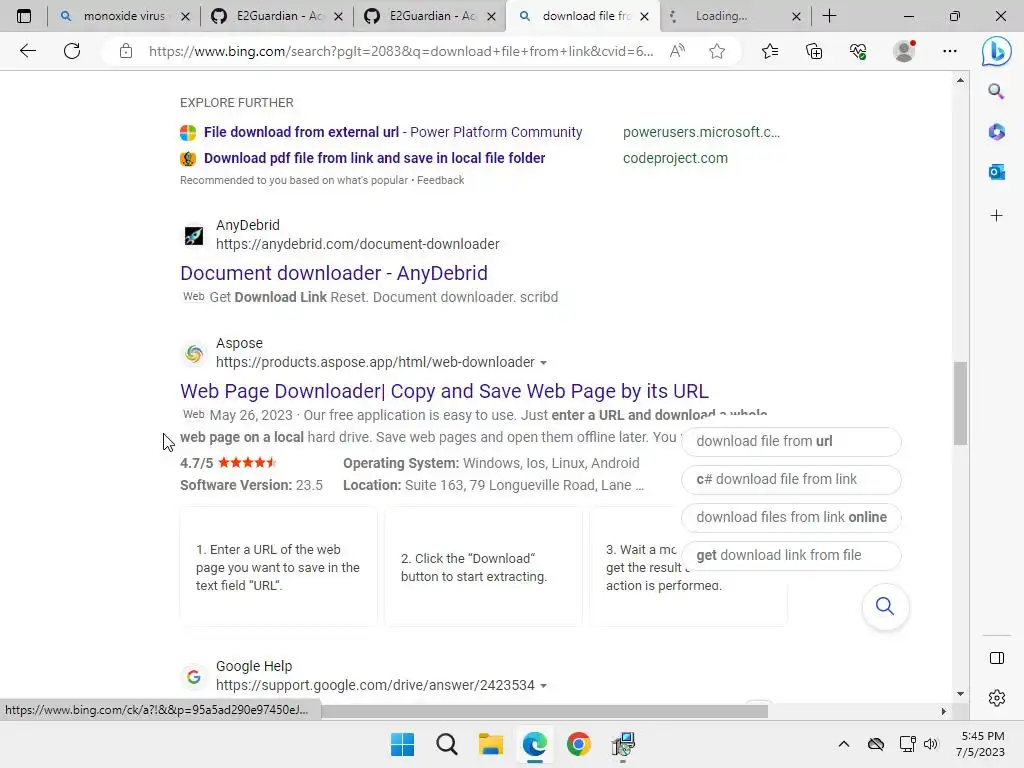Add a sidebar app with plus

(x=997, y=216)
